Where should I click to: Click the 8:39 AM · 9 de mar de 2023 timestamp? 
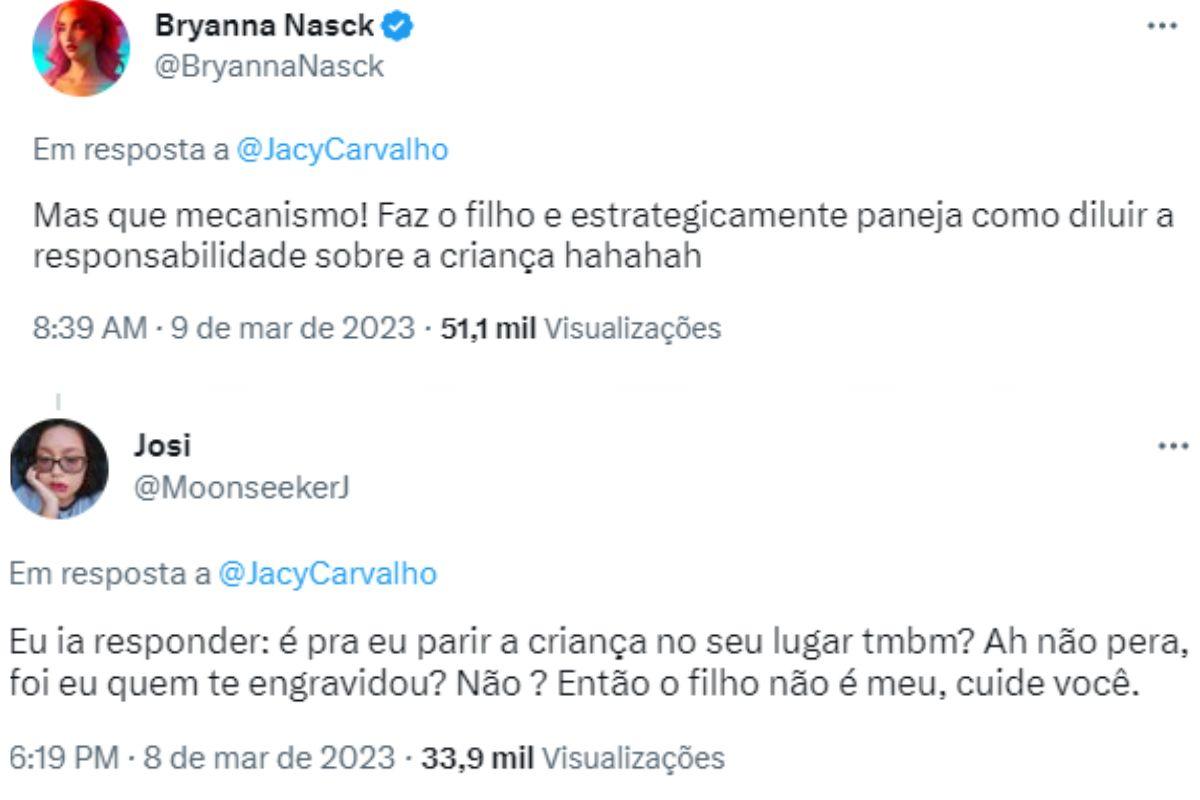tap(223, 328)
